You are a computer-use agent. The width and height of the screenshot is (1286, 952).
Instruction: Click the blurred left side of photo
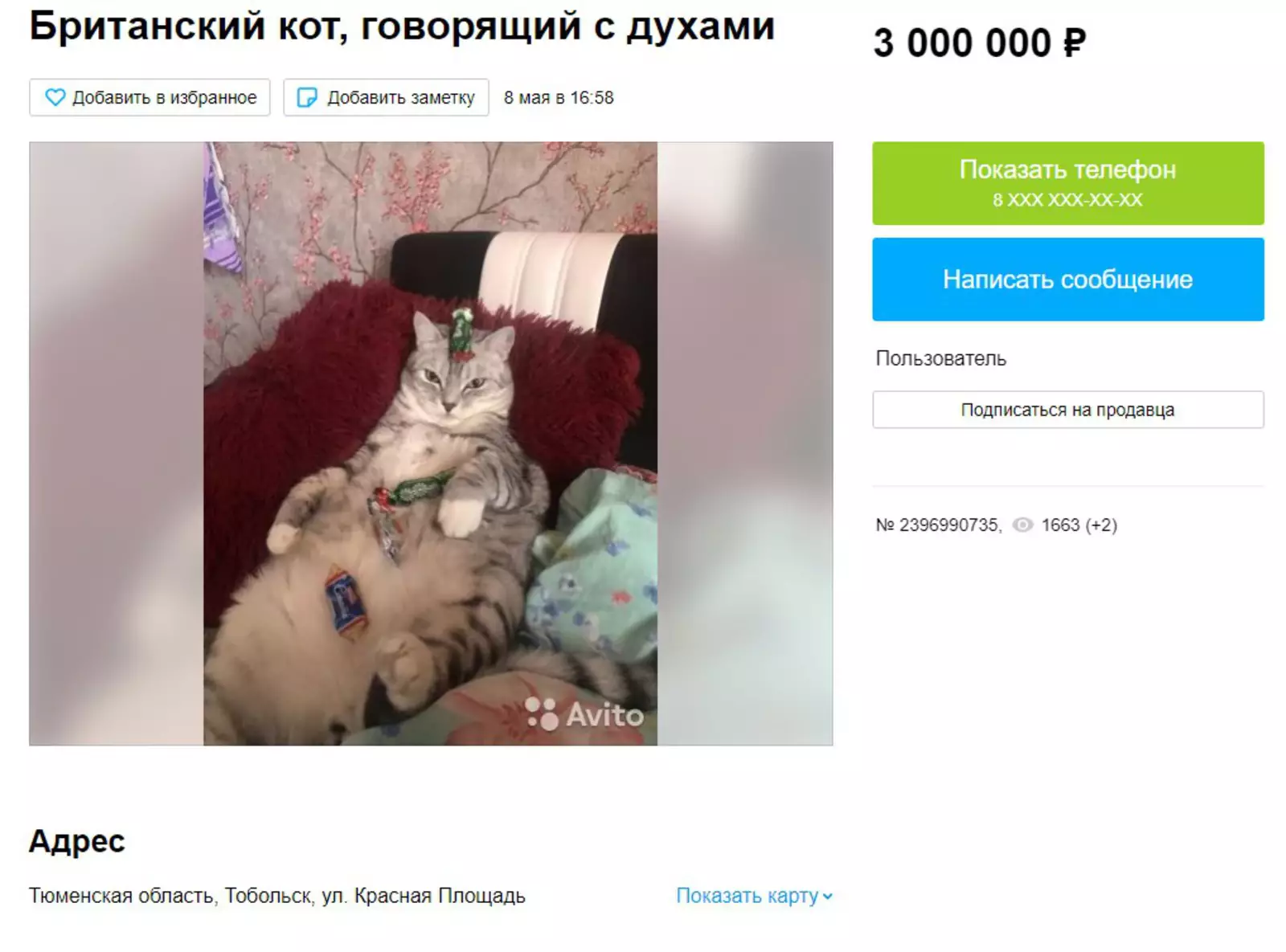point(117,443)
